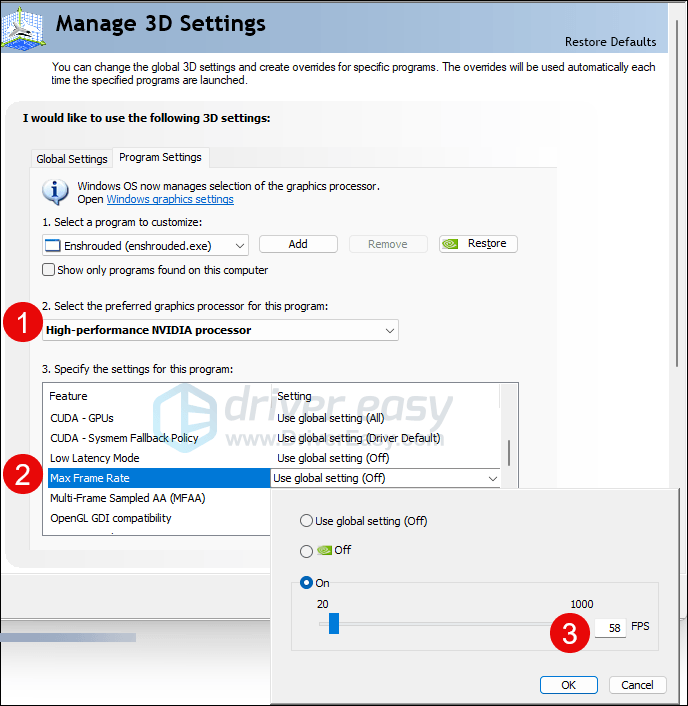Click the NVIDIA icon beside the Off option
Viewport: 688px width, 706px height.
pyautogui.click(x=324, y=550)
